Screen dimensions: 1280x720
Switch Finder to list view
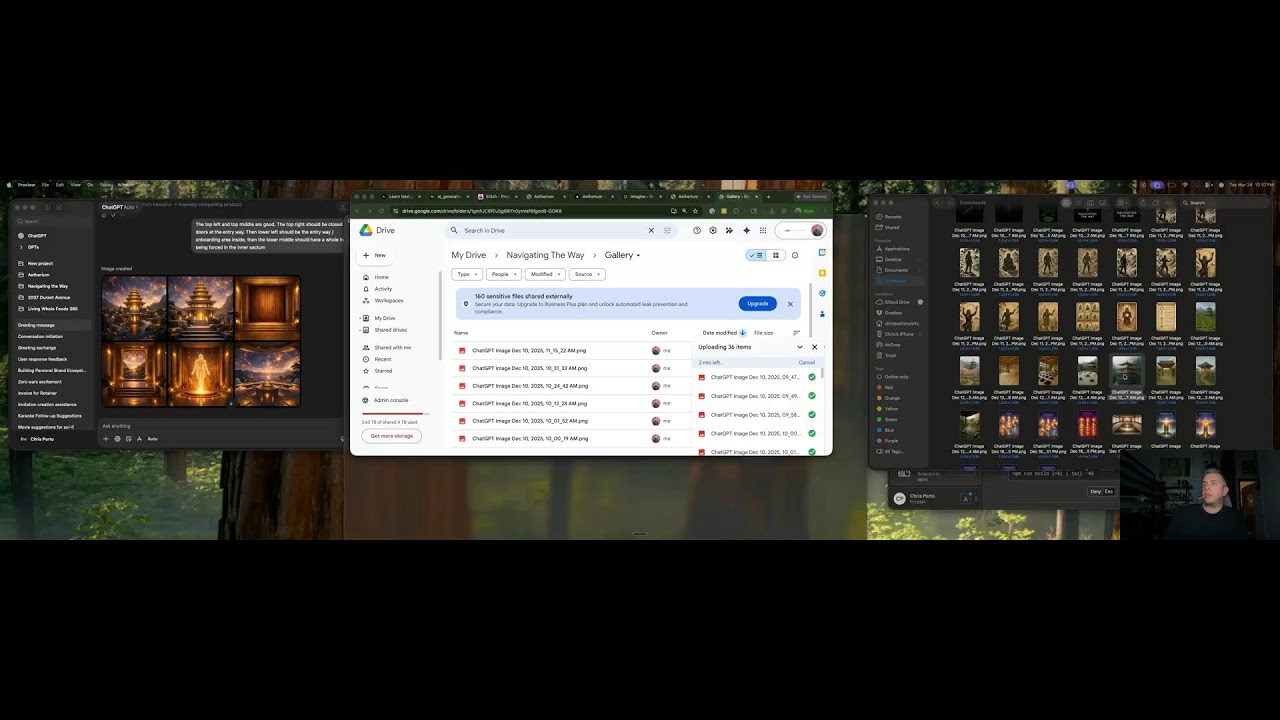1078,203
